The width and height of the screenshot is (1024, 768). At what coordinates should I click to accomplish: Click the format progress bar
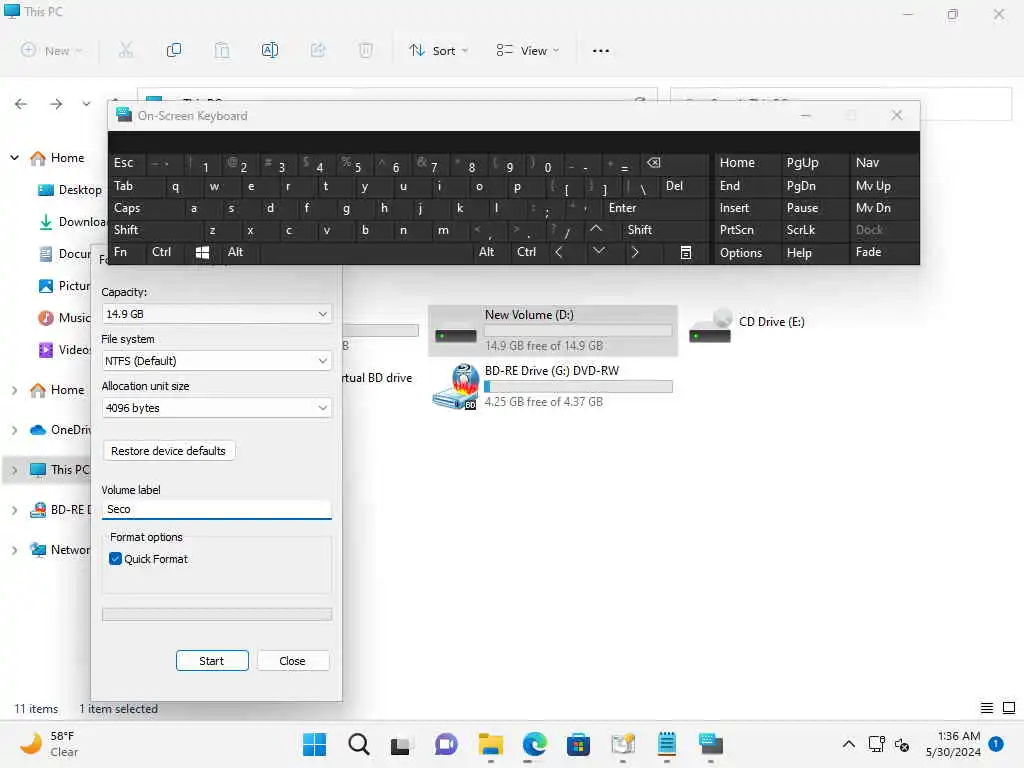click(217, 615)
